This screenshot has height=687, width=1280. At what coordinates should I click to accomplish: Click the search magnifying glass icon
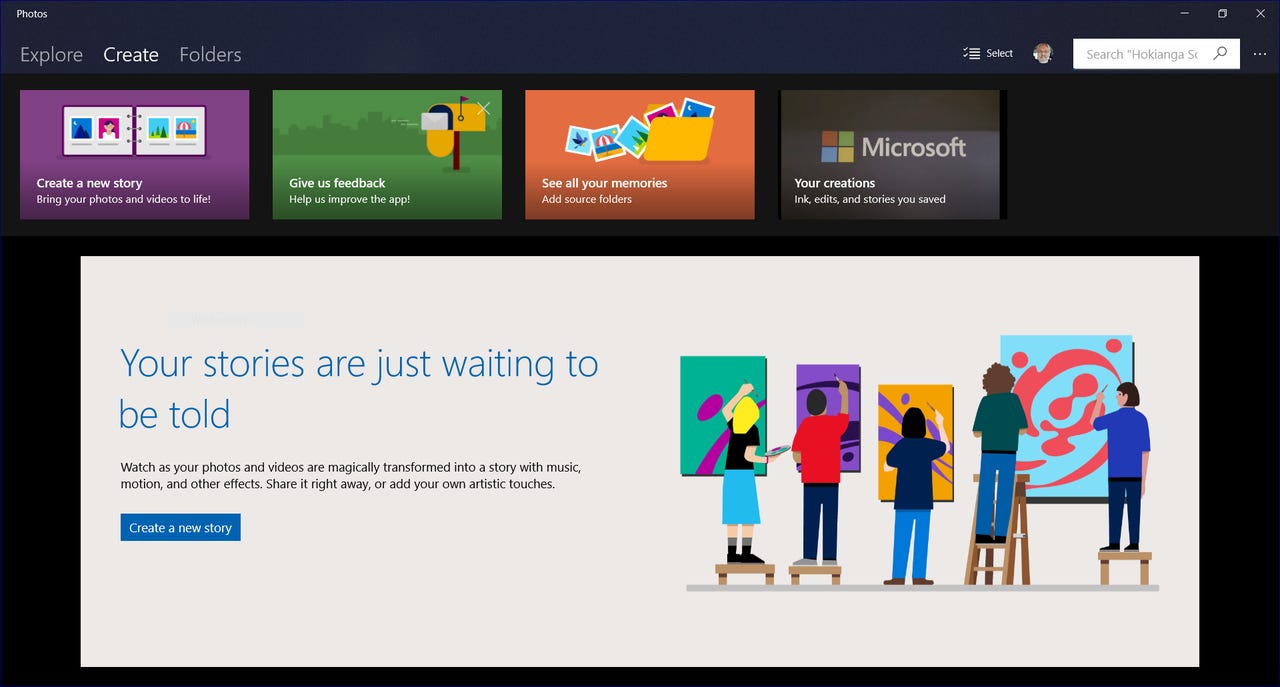tap(1220, 53)
